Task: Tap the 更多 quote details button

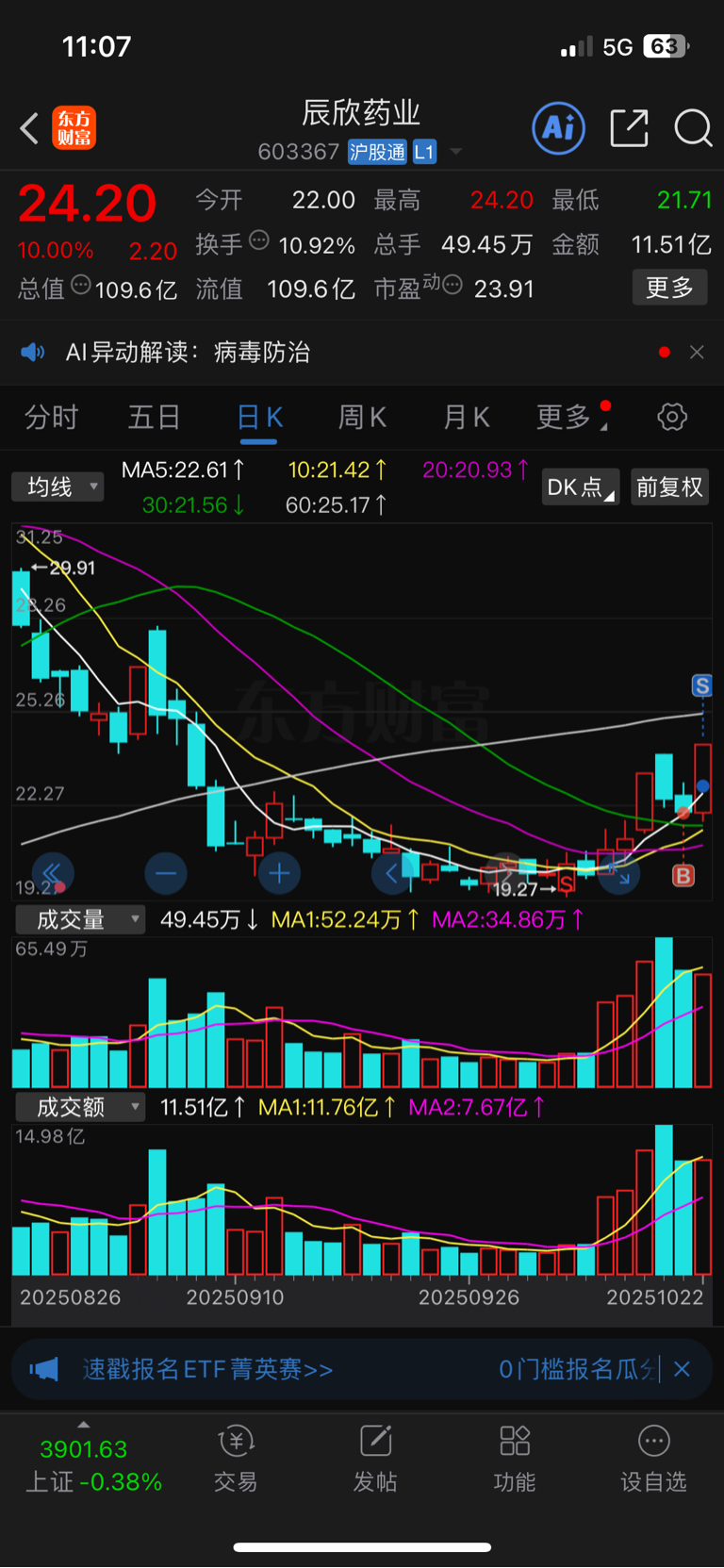Action: point(669,288)
